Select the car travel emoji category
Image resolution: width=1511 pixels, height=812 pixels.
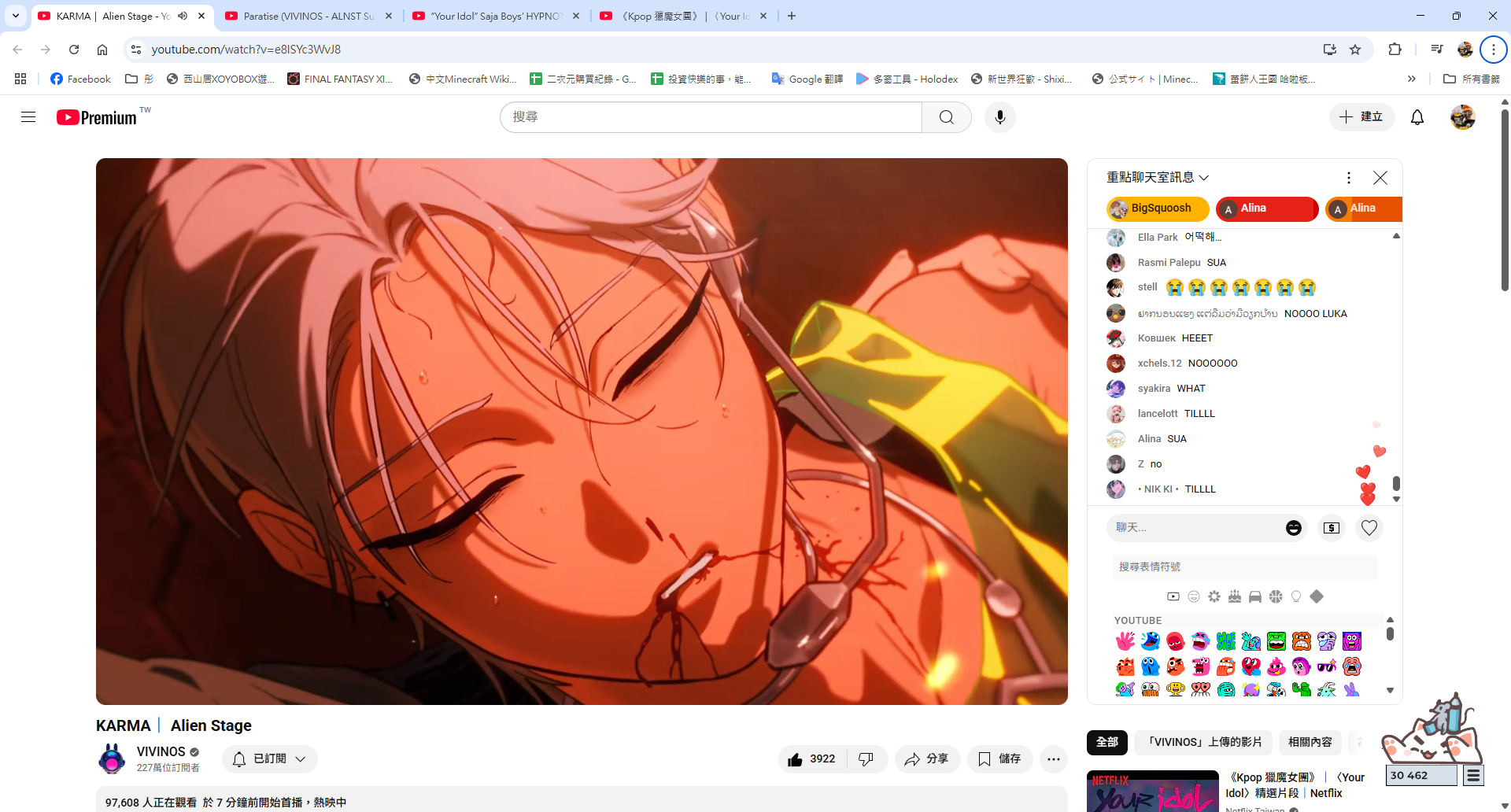(1255, 596)
